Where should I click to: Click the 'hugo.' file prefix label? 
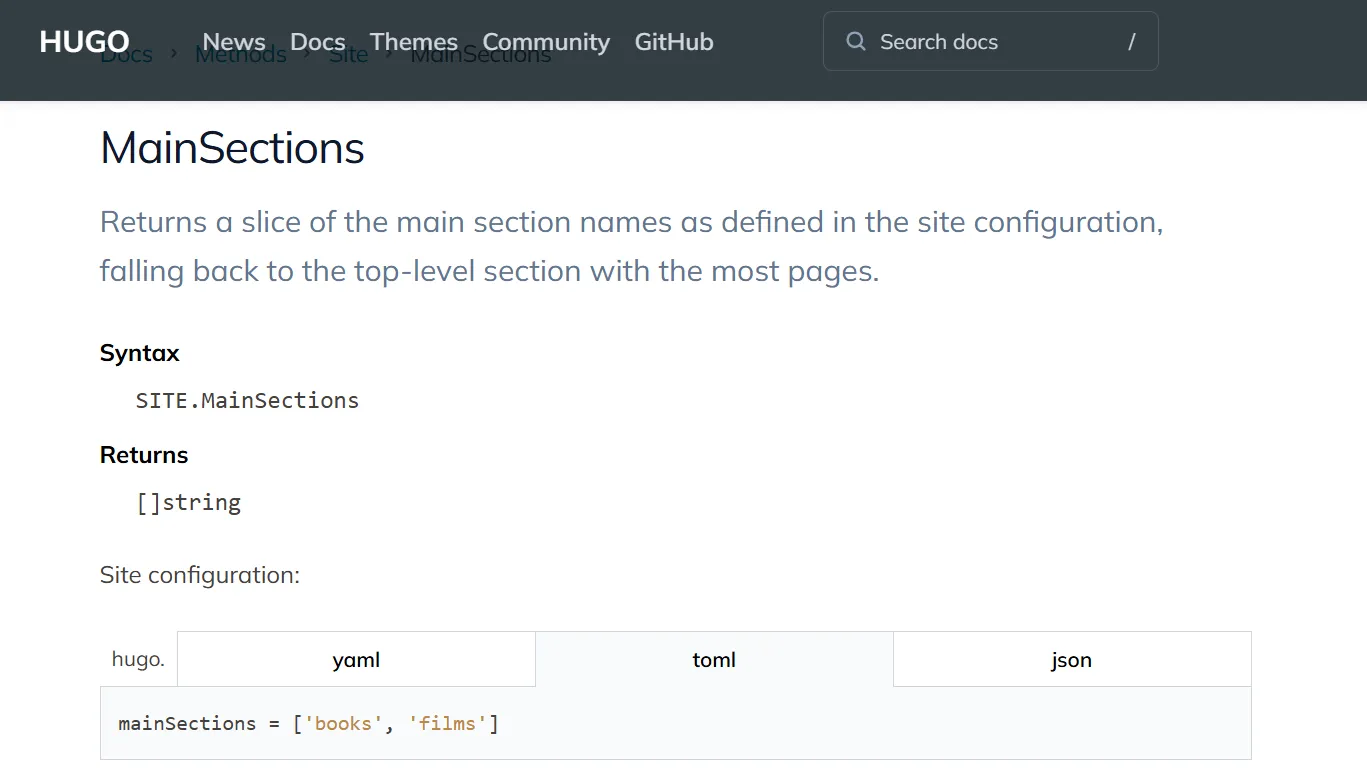[x=138, y=659]
